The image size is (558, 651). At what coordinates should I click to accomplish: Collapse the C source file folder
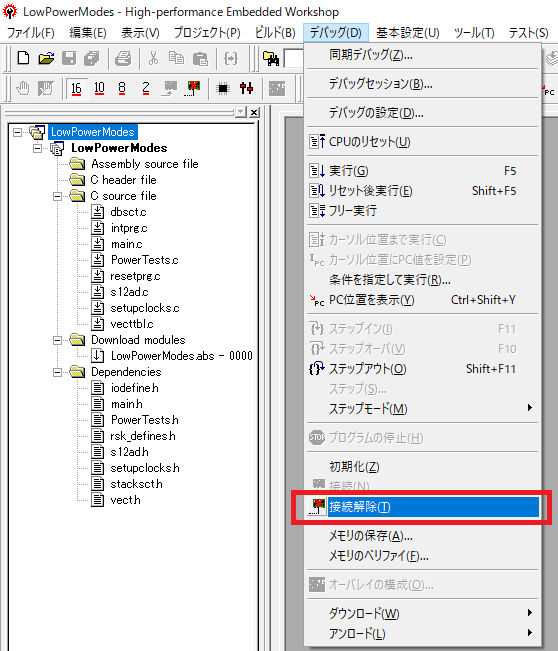(x=57, y=196)
